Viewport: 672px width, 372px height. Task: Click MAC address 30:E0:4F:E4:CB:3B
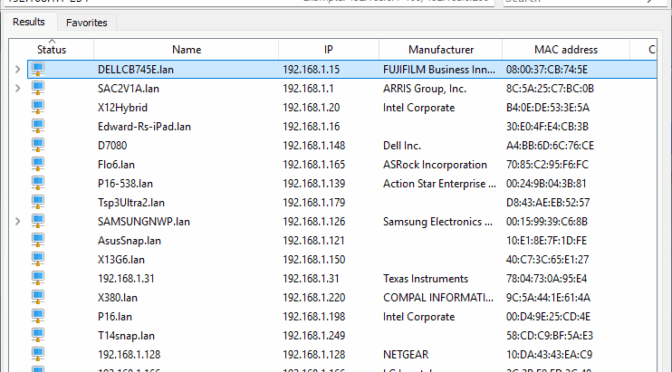(547, 126)
